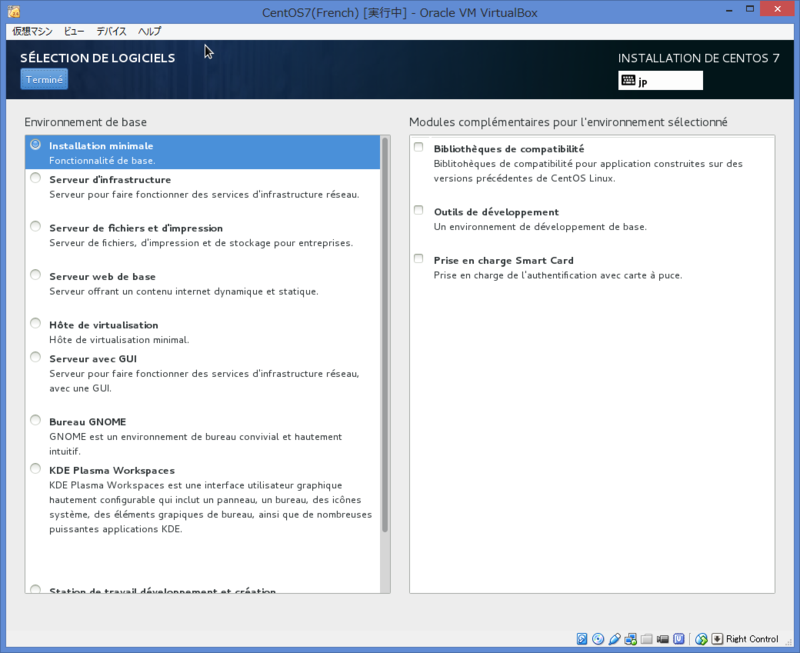Click the optical drive status icon
The width and height of the screenshot is (800, 653).
(596, 638)
